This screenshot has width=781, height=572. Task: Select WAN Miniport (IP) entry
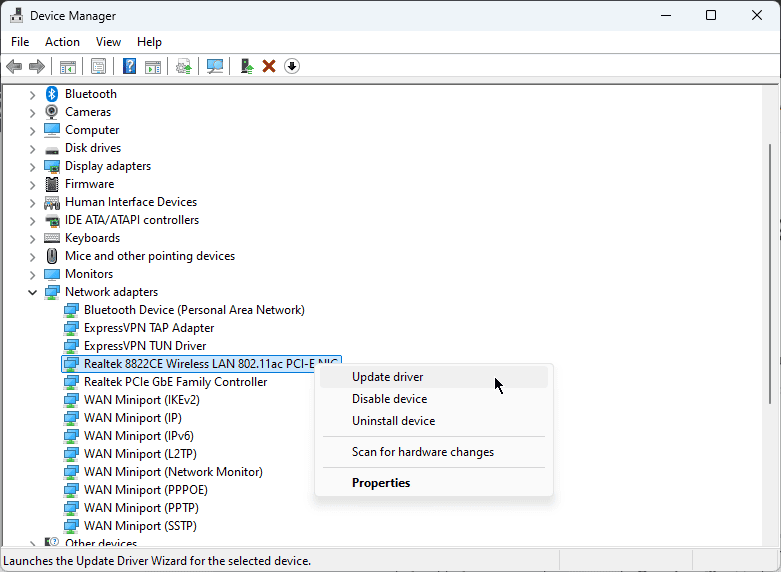coord(132,418)
